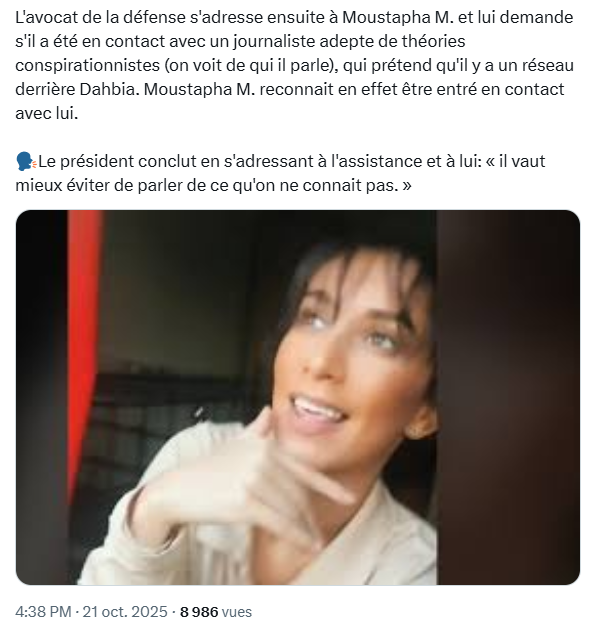Click the parenthetical "(on voit de qui il parle)"
Screen dimensions: 592x637
pyautogui.click(x=252, y=65)
